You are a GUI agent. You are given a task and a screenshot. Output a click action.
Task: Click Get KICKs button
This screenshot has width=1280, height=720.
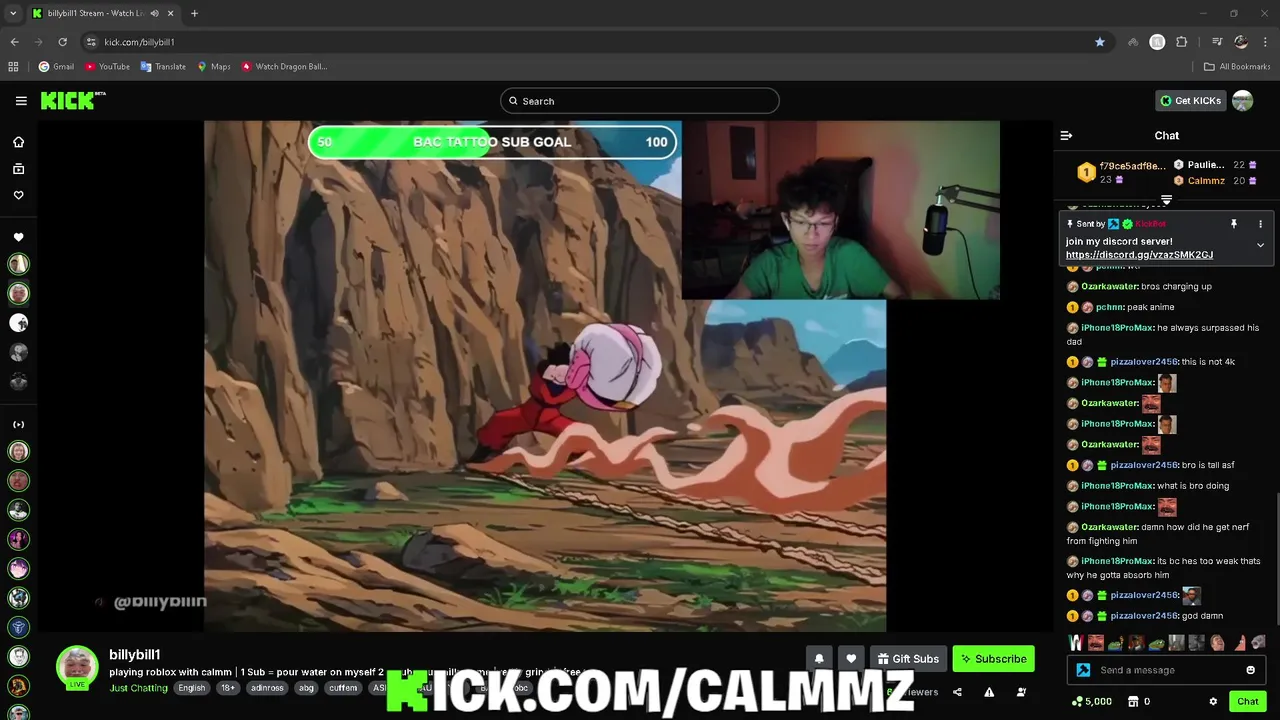(x=1190, y=101)
